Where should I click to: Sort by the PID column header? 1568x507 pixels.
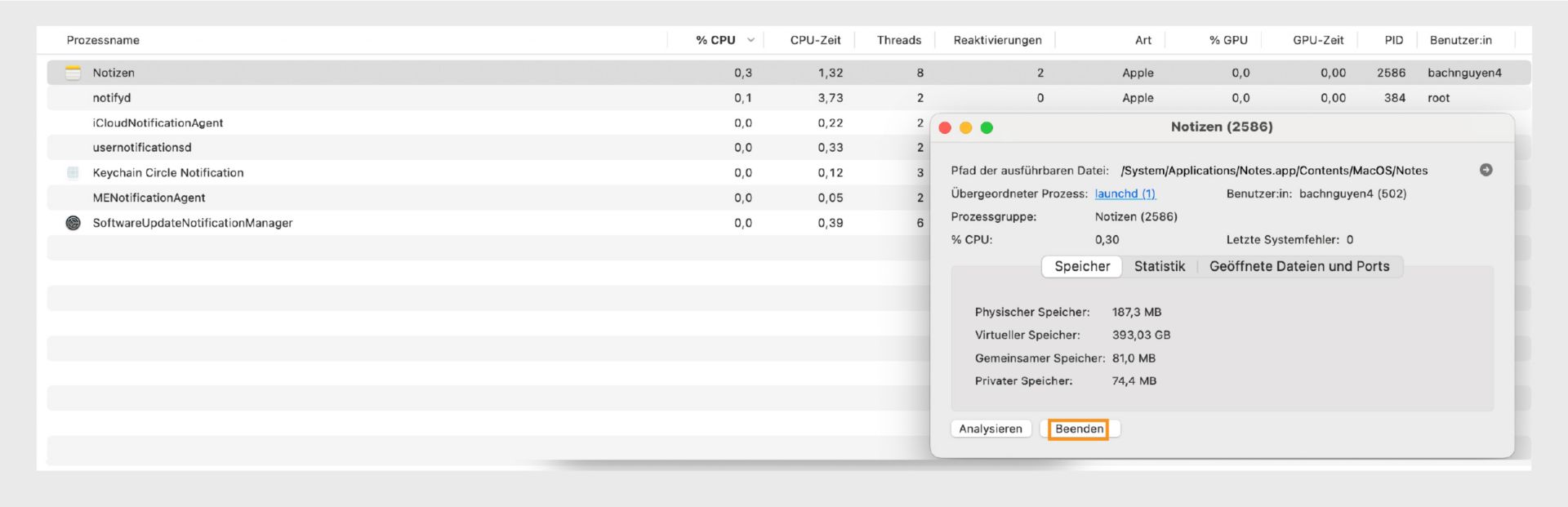(1393, 40)
